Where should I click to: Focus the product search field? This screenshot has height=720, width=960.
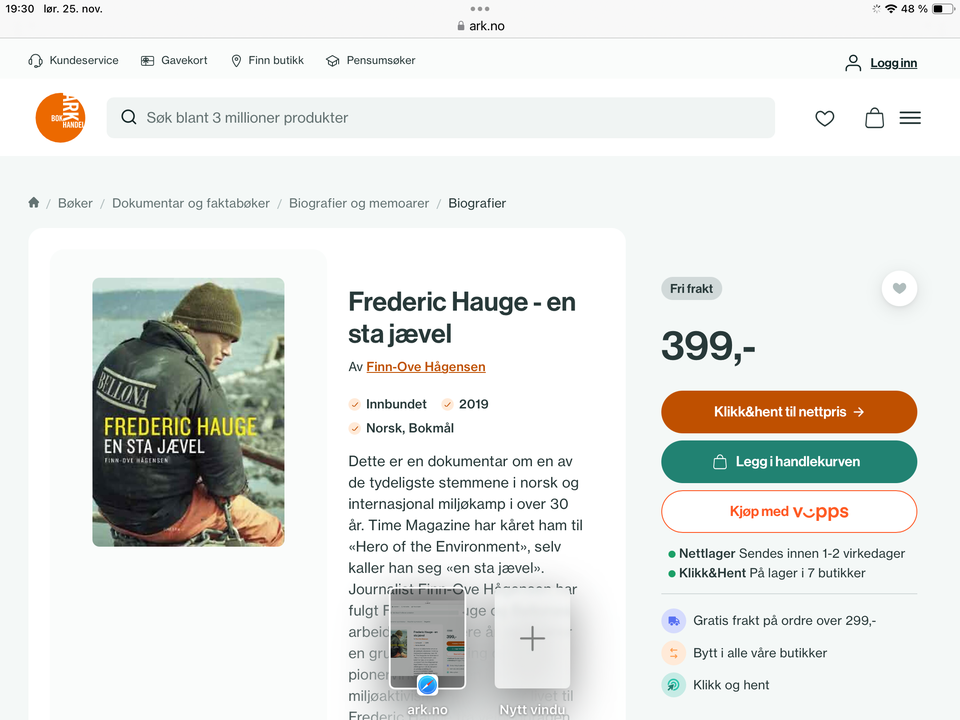pos(441,118)
